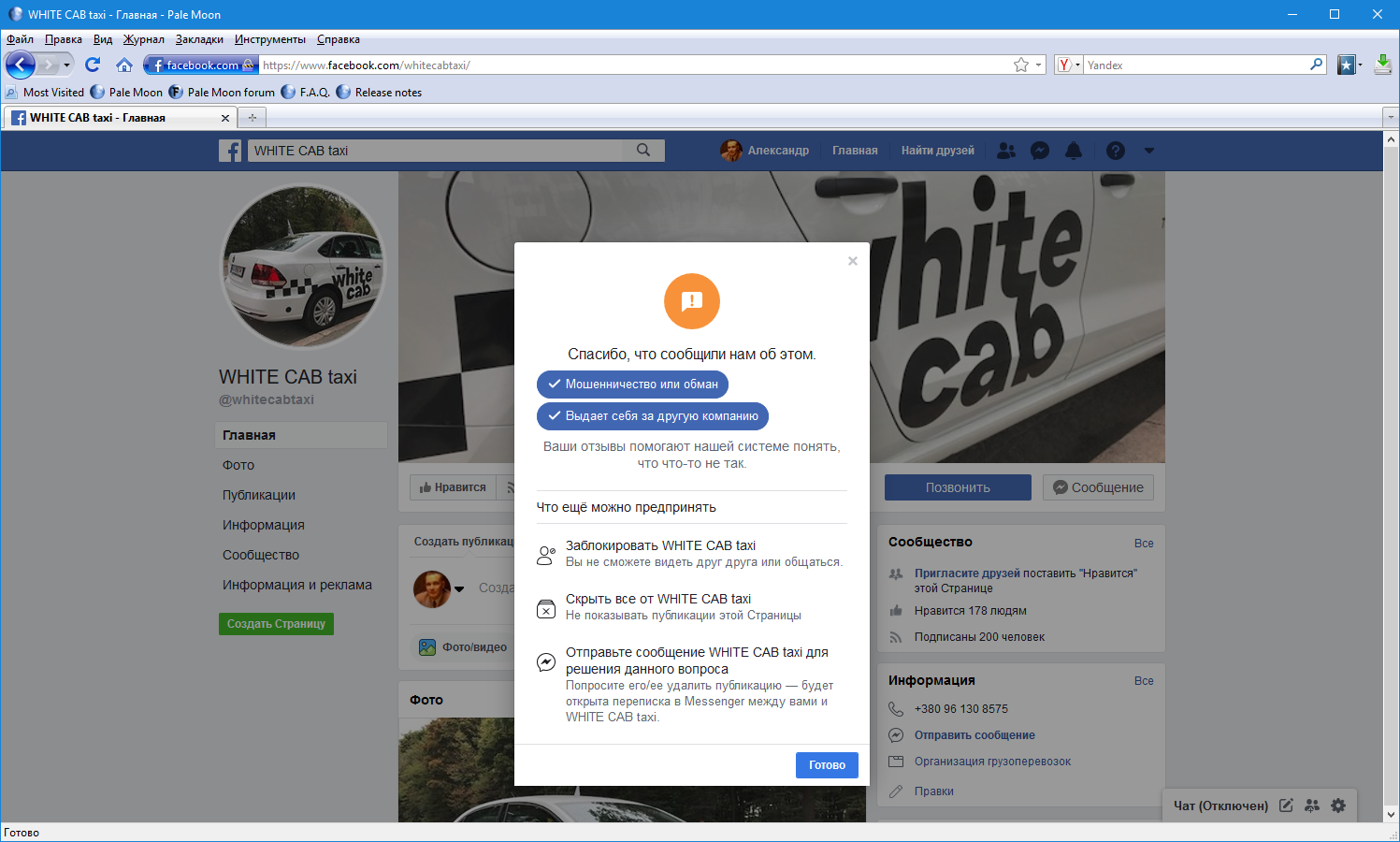Open list all tabs dropdown
This screenshot has width=1400, height=842.
(1390, 118)
